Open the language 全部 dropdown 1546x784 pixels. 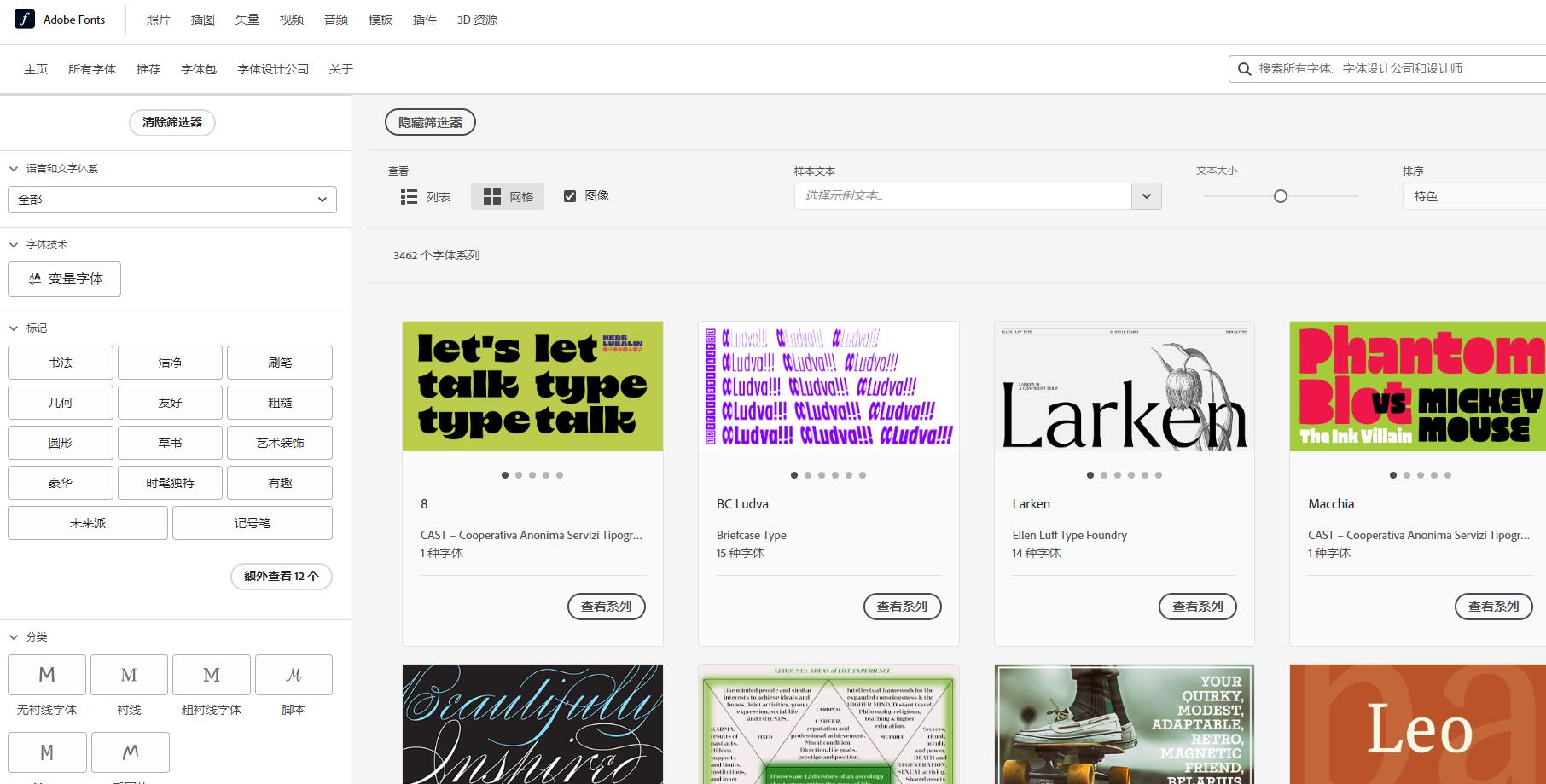coord(172,200)
